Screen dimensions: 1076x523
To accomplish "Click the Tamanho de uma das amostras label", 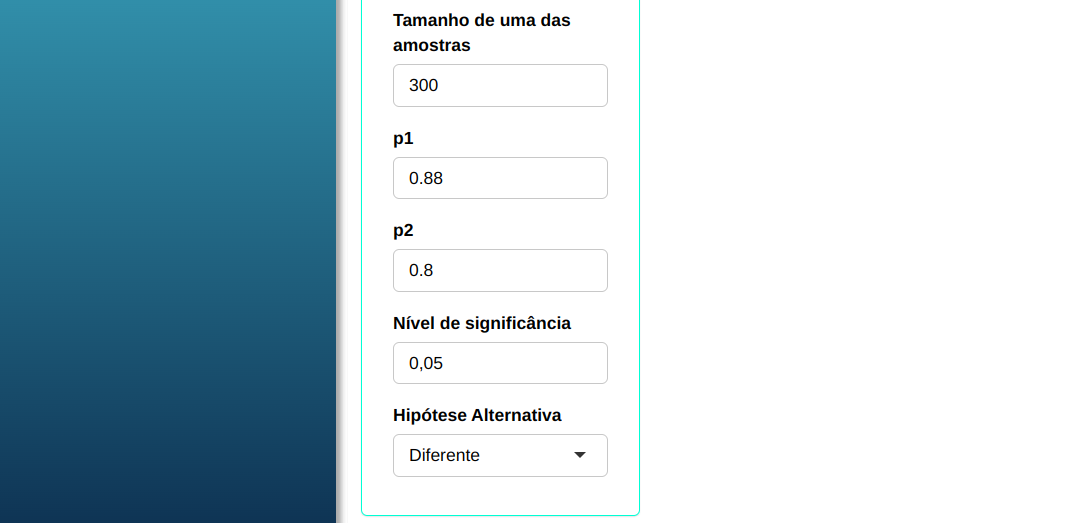I will [481, 21].
